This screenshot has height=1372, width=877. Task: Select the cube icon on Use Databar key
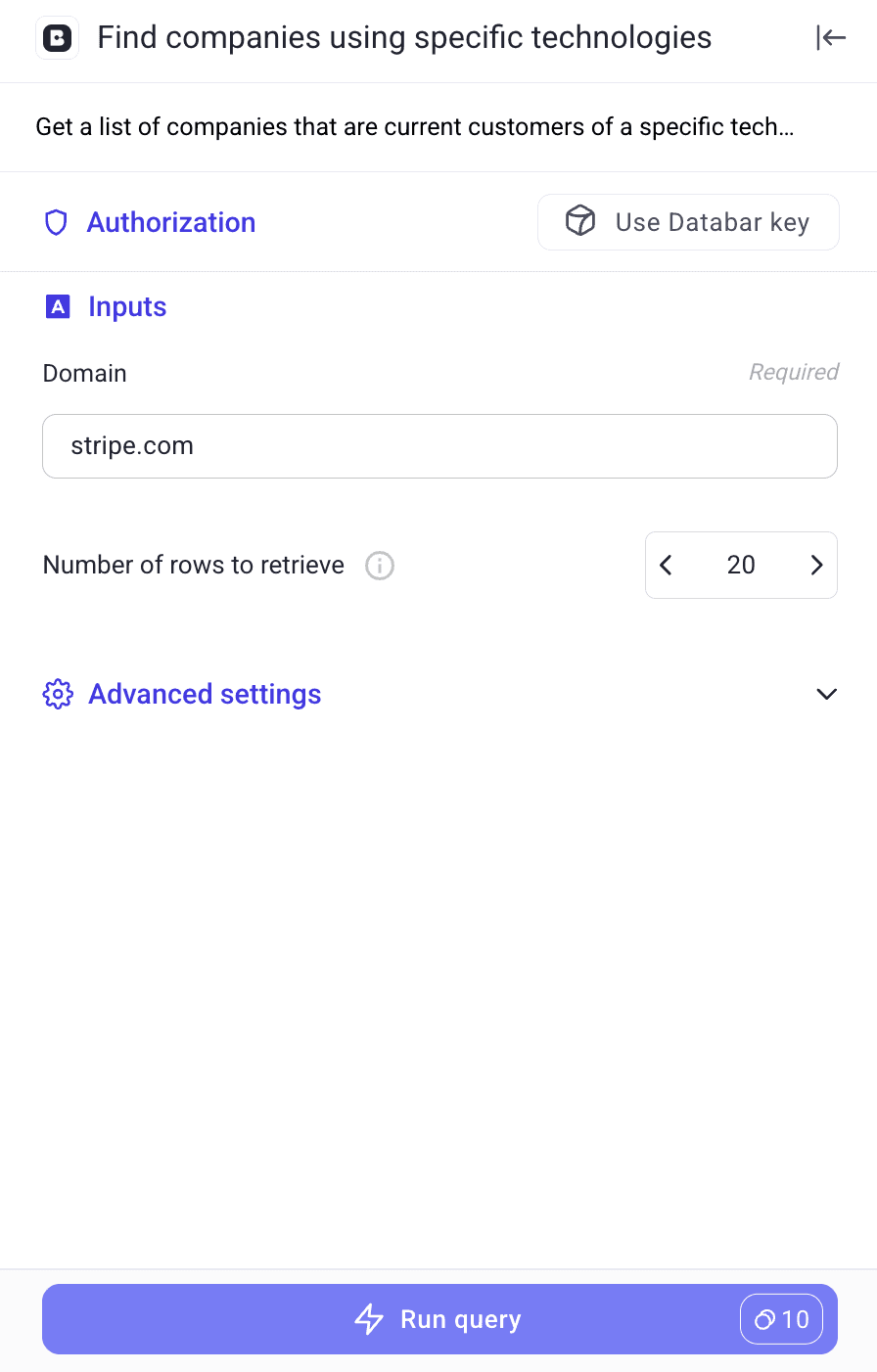pyautogui.click(x=579, y=221)
